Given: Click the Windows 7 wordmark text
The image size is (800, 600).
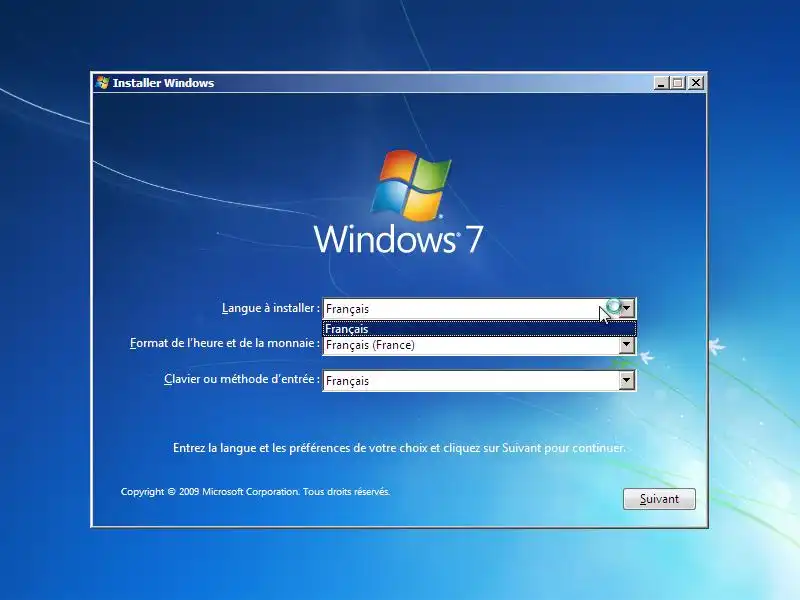Looking at the screenshot, I should click(398, 239).
